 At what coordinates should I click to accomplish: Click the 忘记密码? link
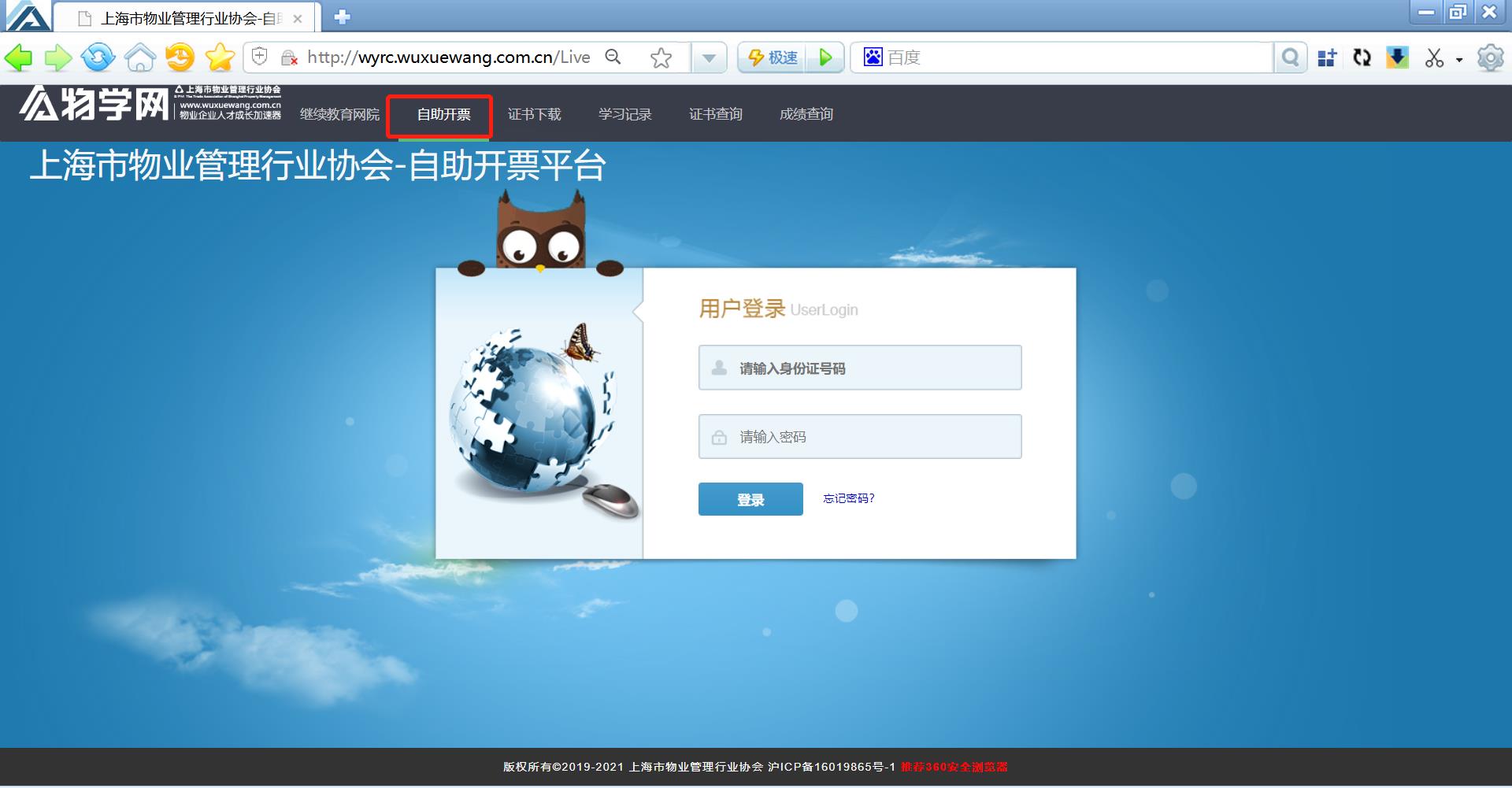click(848, 498)
